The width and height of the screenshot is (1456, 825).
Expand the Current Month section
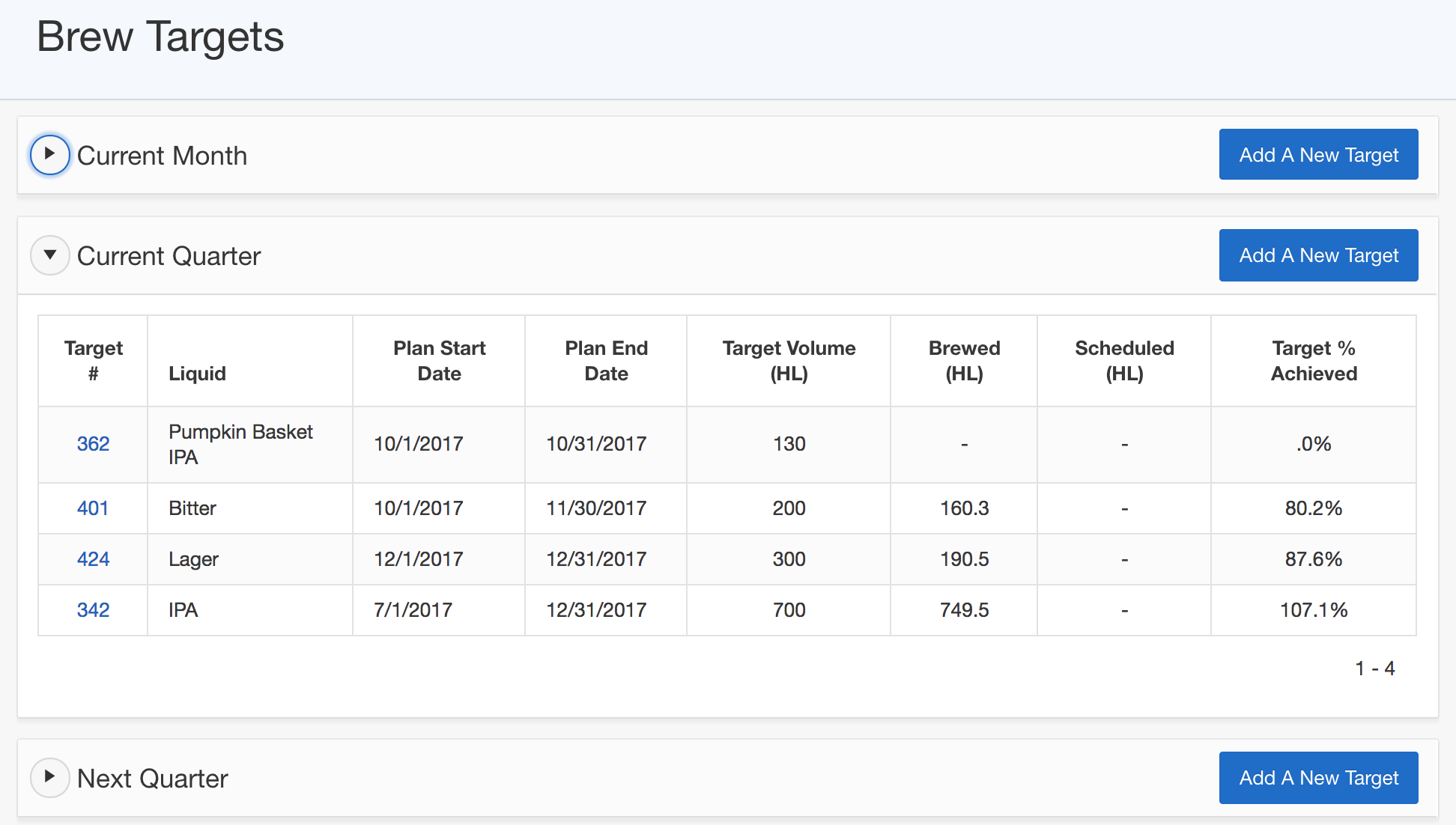50,155
